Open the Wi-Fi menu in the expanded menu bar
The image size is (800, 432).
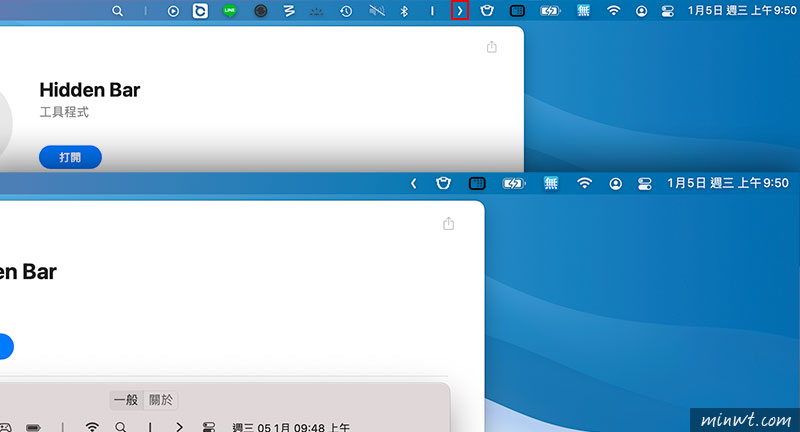pyautogui.click(x=613, y=11)
